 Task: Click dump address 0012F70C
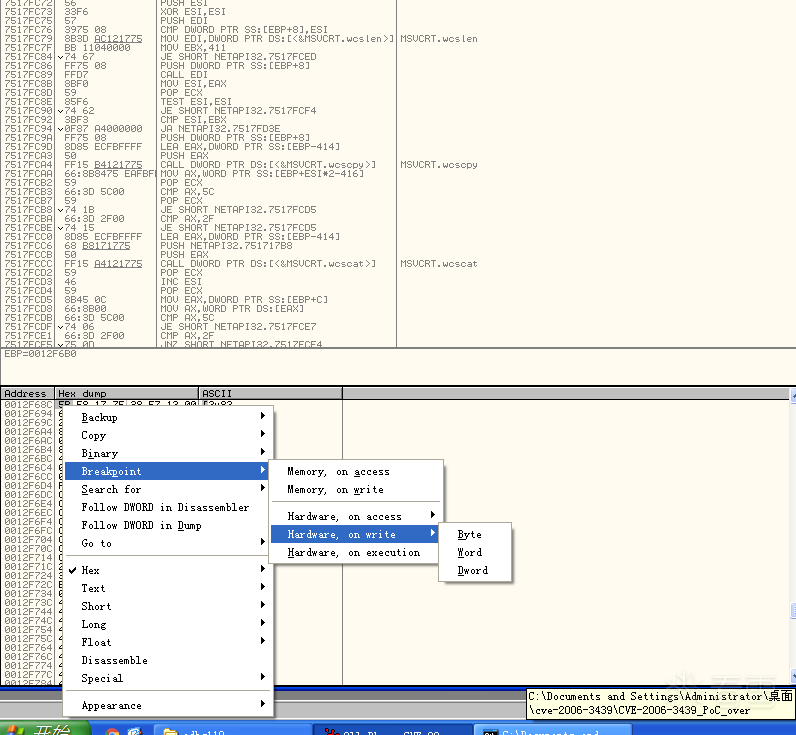[x=28, y=548]
